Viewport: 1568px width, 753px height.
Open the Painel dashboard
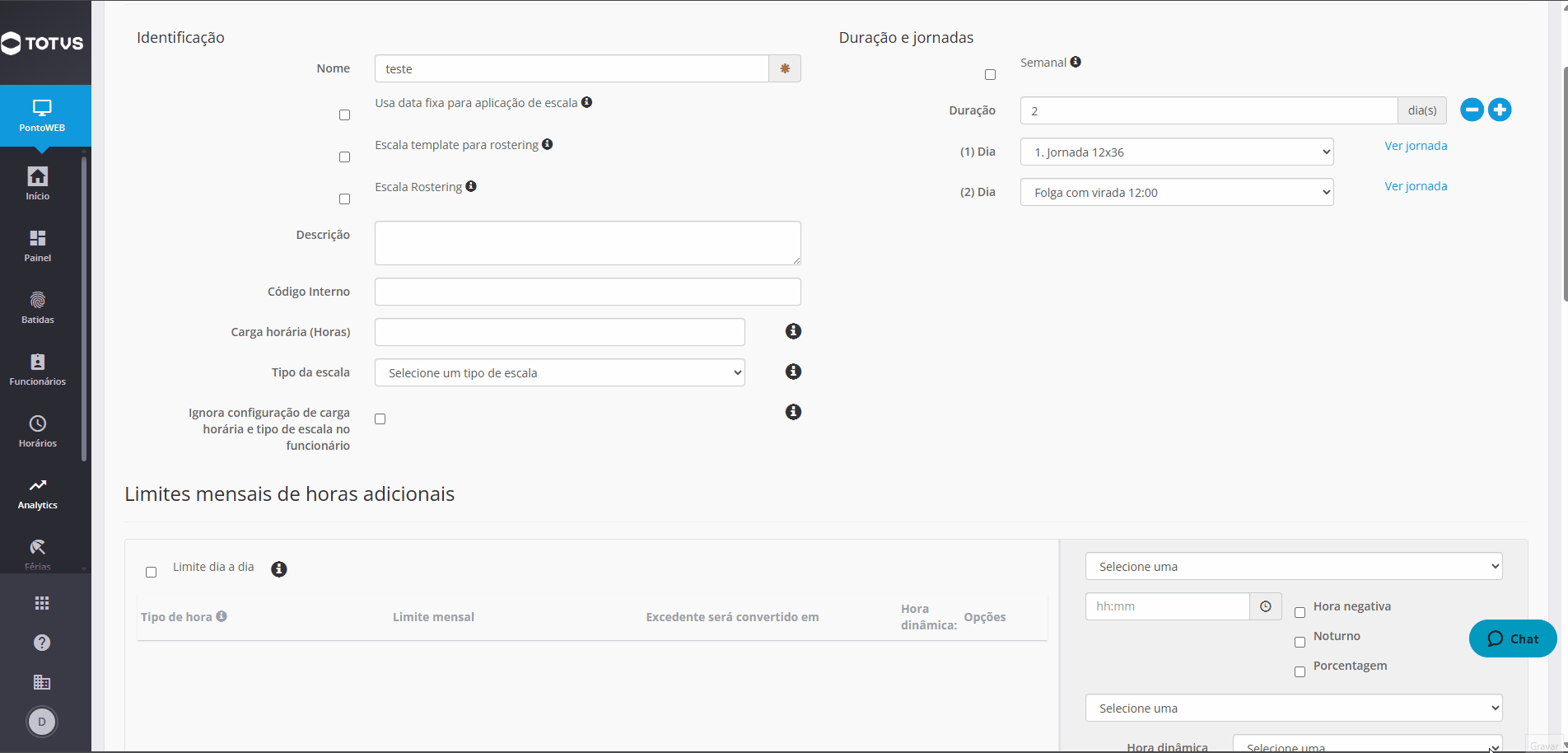[38, 246]
